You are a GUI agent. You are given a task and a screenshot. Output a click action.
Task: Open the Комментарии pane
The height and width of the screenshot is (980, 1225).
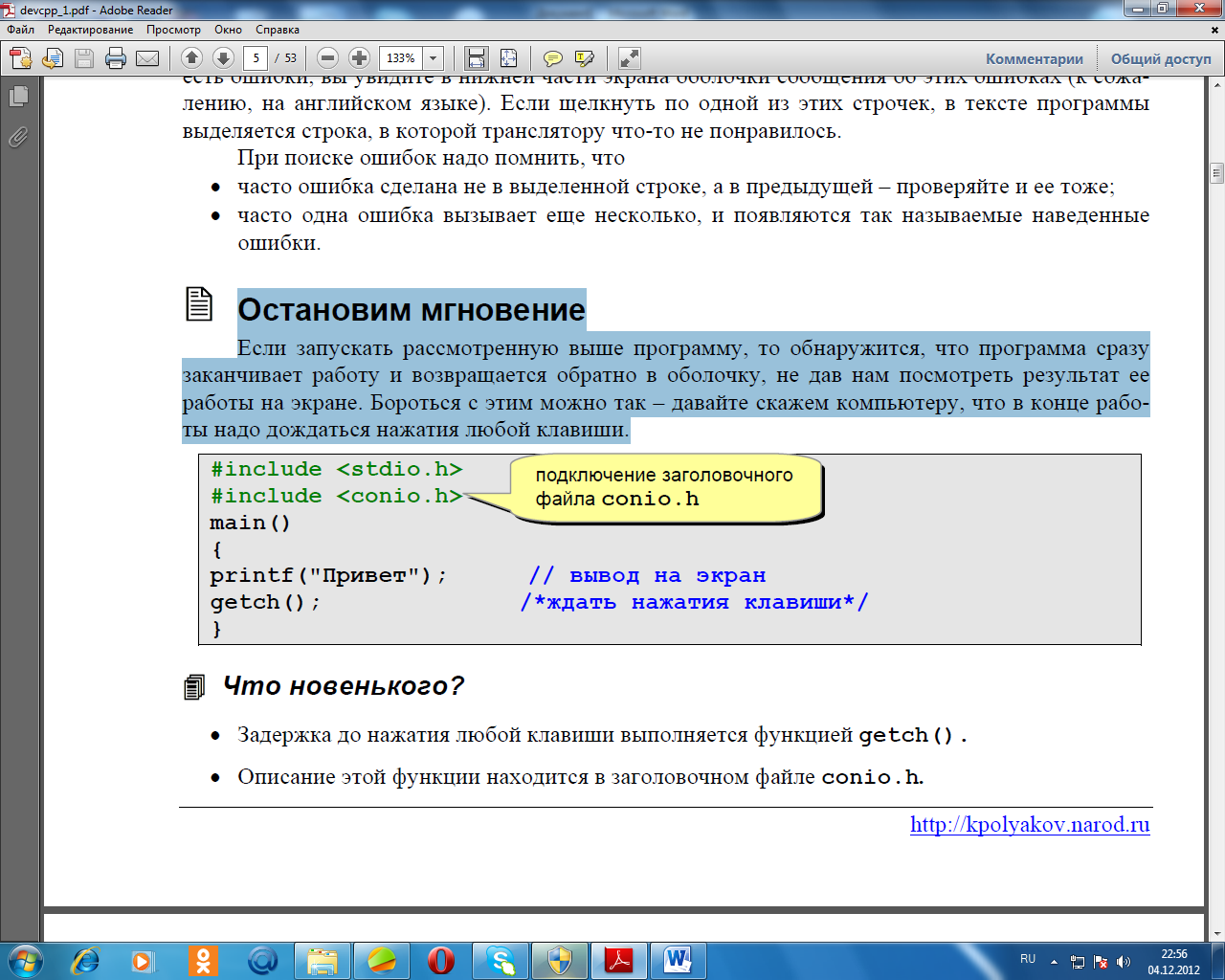[x=1034, y=59]
